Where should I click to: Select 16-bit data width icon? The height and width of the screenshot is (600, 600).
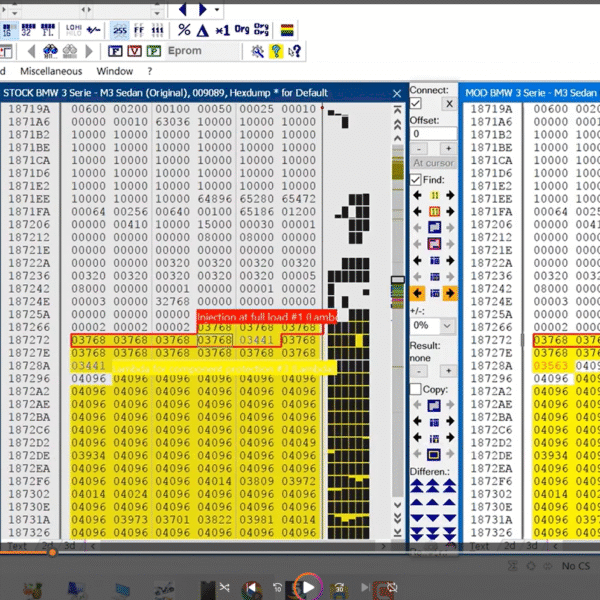8,30
